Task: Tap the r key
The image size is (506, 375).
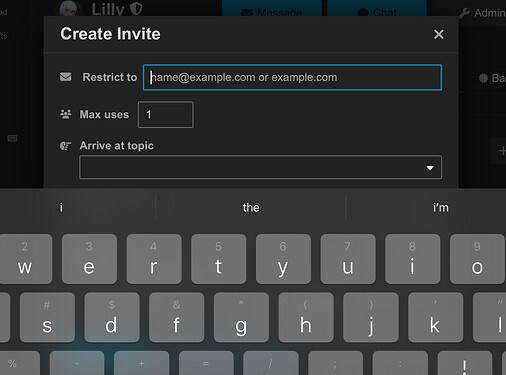Action: pyautogui.click(x=154, y=259)
